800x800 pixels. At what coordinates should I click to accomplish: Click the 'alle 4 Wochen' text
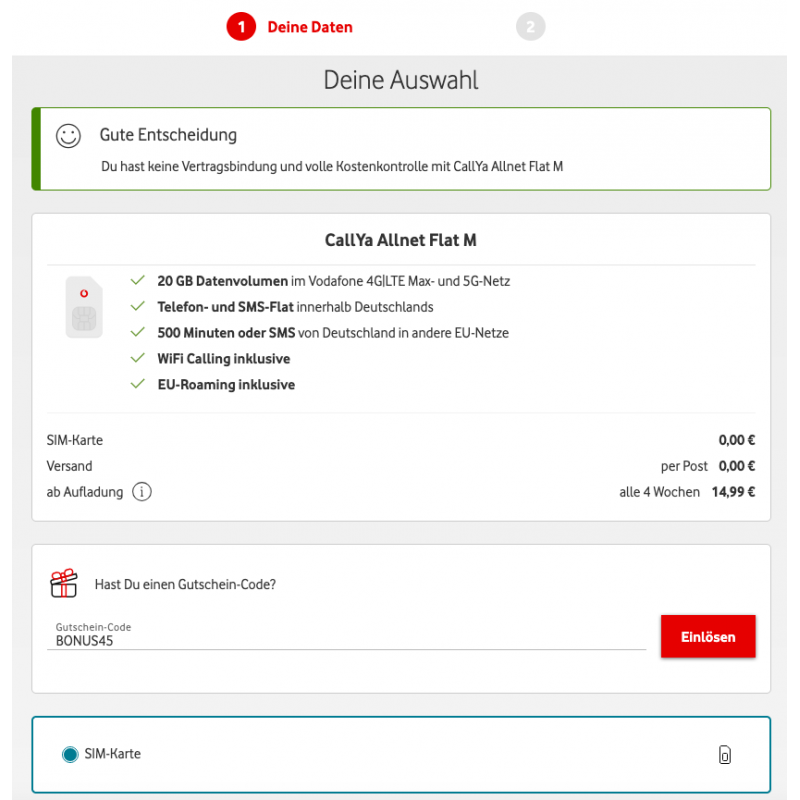click(x=660, y=492)
